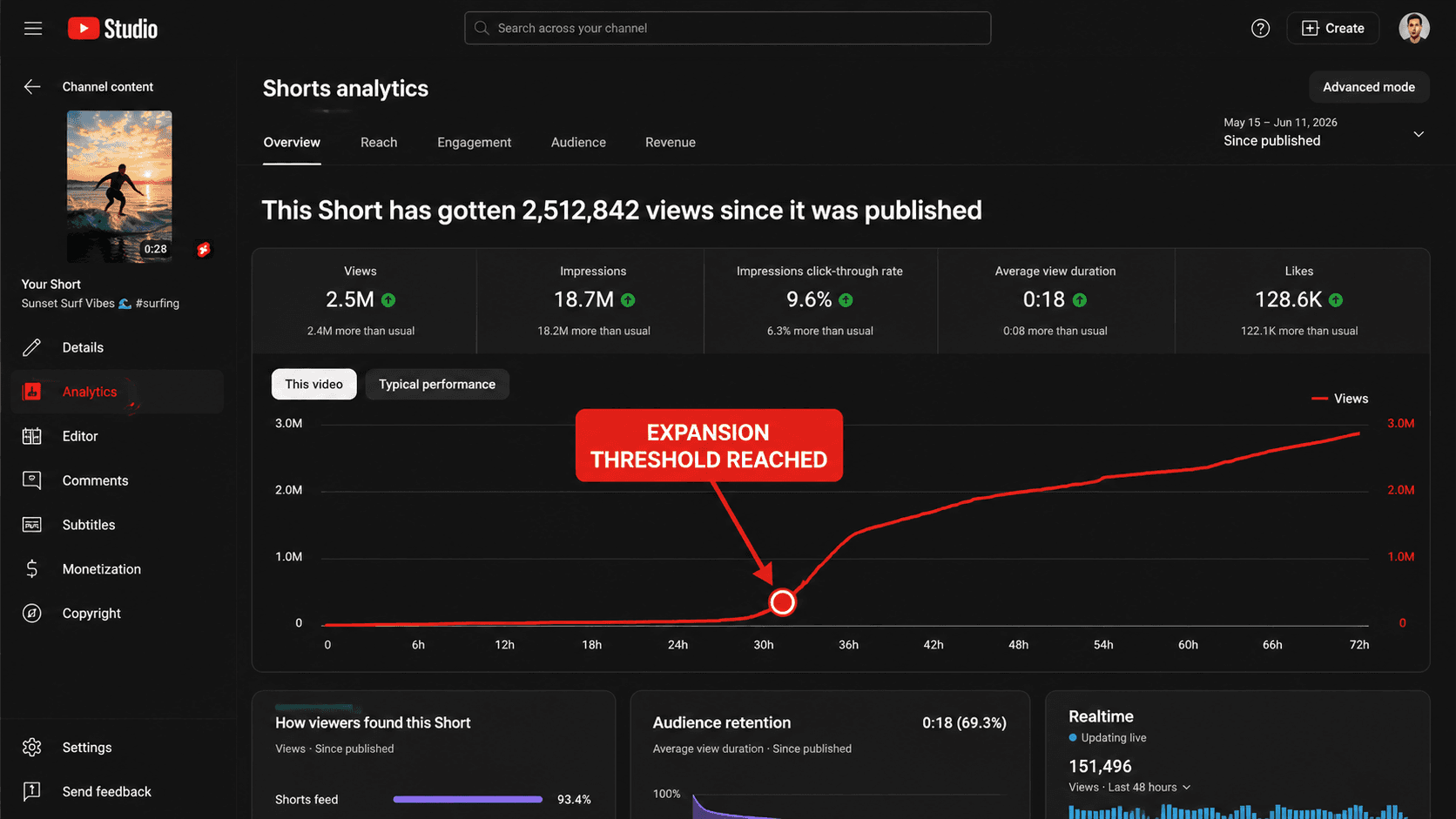Click the Shorts feed progress bar
The height and width of the screenshot is (819, 1456).
(x=468, y=799)
